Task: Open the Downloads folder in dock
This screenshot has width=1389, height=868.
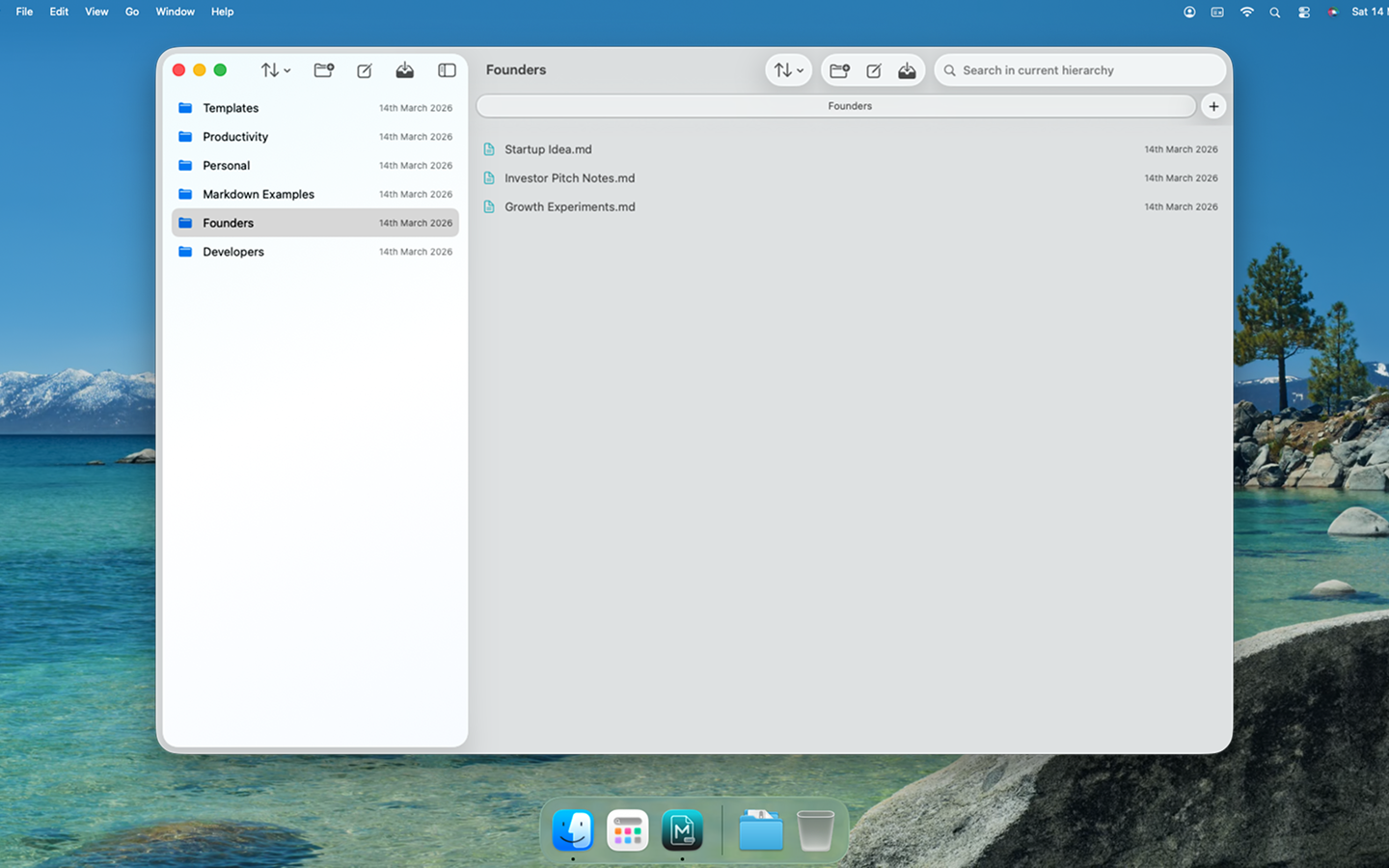Action: (761, 830)
